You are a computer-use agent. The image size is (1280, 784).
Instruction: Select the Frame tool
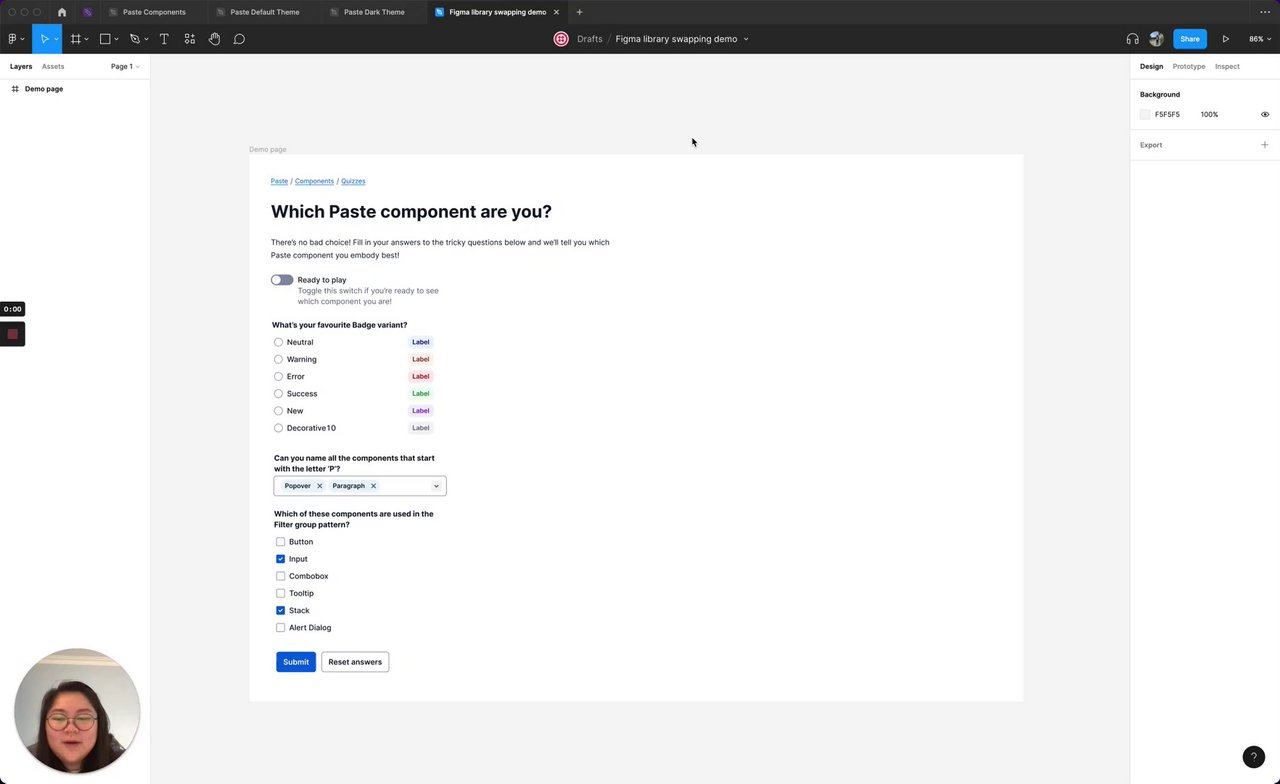pyautogui.click(x=75, y=39)
